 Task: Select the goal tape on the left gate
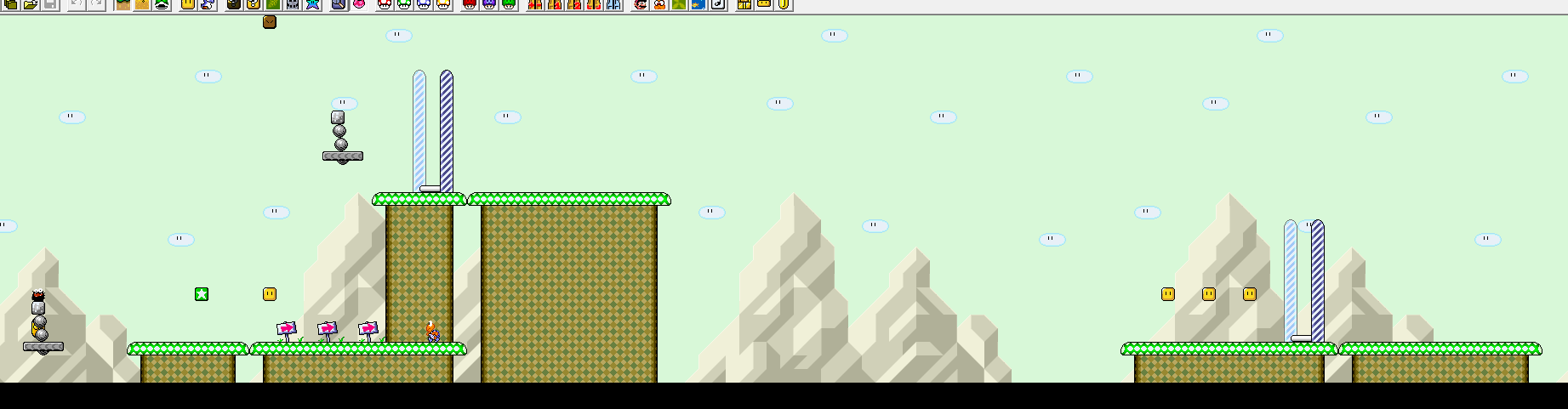(x=430, y=189)
